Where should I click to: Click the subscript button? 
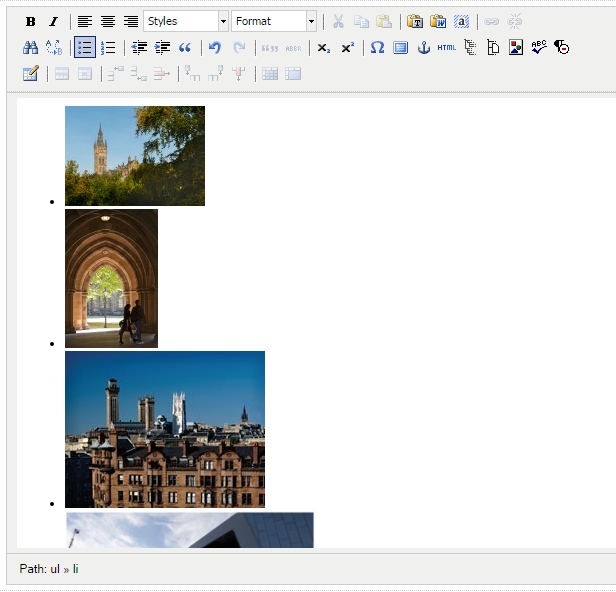pyautogui.click(x=323, y=47)
